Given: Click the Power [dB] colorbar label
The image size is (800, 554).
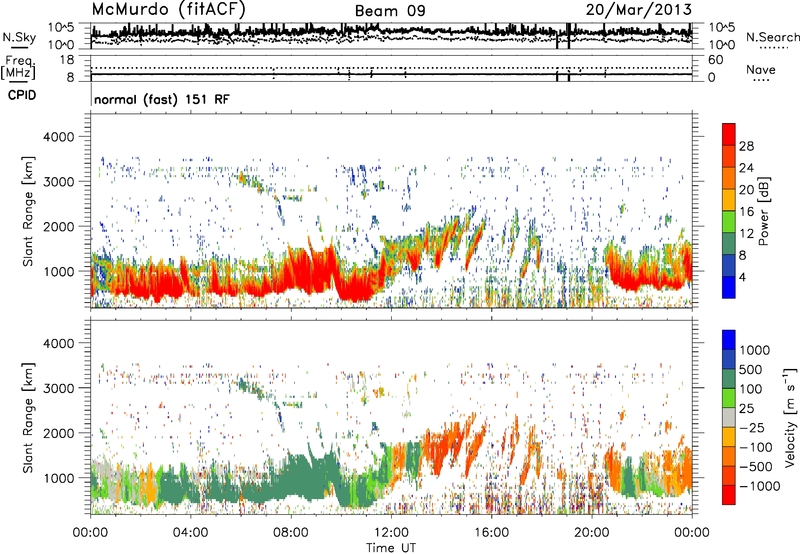Looking at the screenshot, I should click(x=764, y=211).
